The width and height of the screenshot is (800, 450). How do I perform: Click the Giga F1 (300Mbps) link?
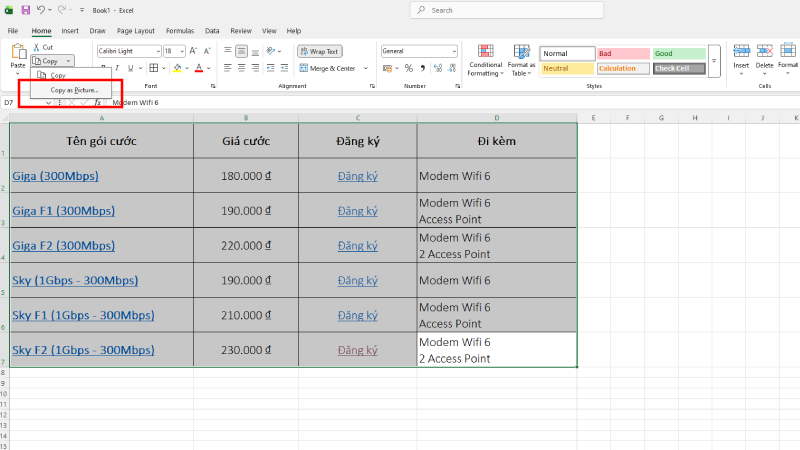click(x=63, y=211)
